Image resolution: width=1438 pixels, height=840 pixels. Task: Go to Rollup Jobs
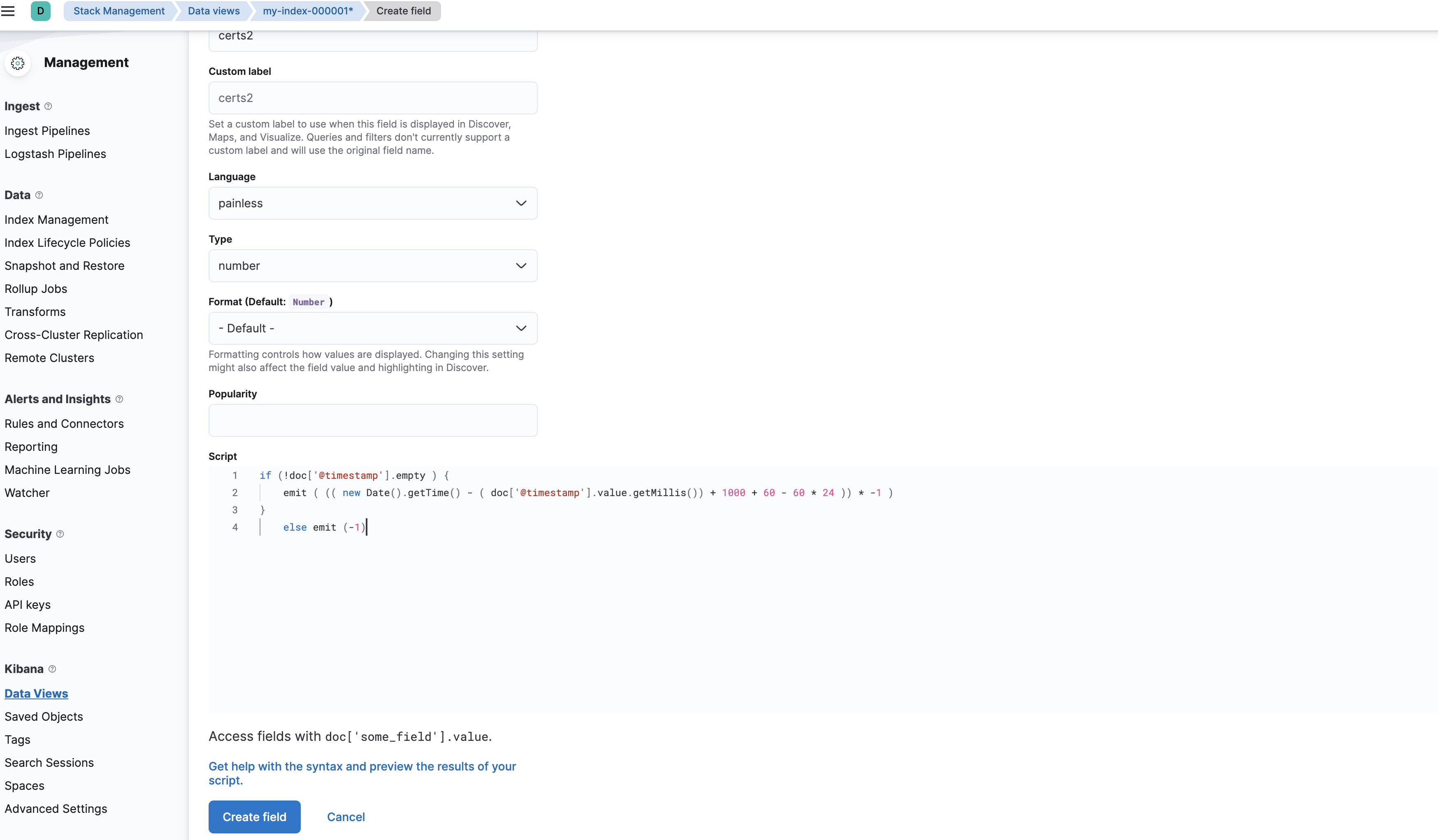36,289
